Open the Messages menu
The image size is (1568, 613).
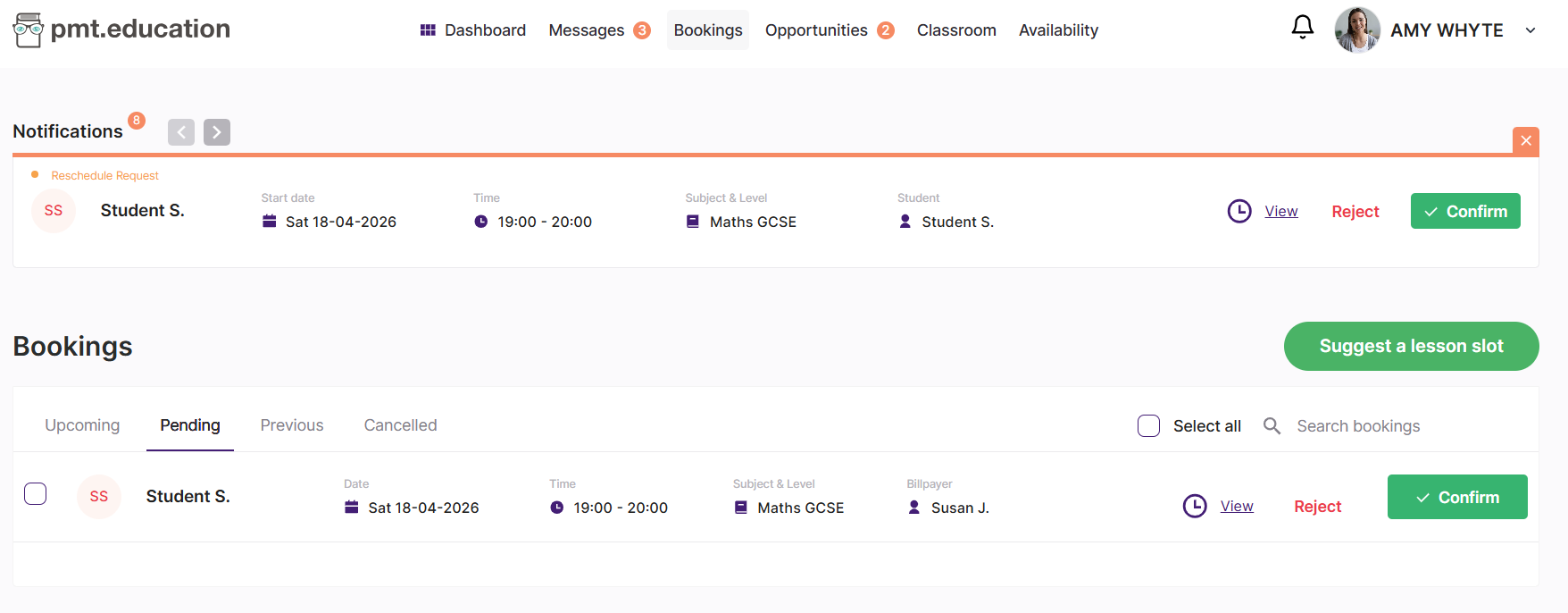[x=587, y=30]
